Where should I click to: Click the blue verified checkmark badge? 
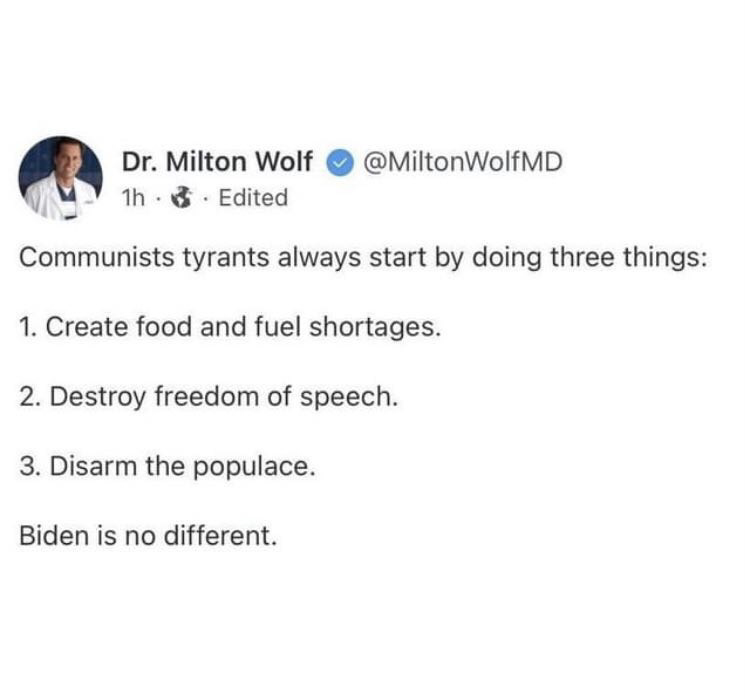click(340, 163)
